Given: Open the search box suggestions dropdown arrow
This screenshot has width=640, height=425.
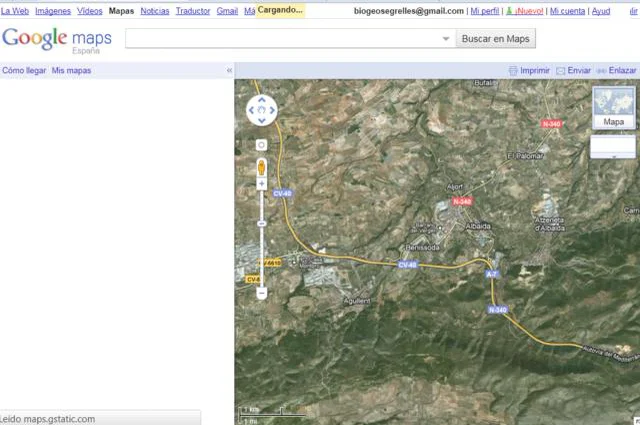Looking at the screenshot, I should [446, 39].
